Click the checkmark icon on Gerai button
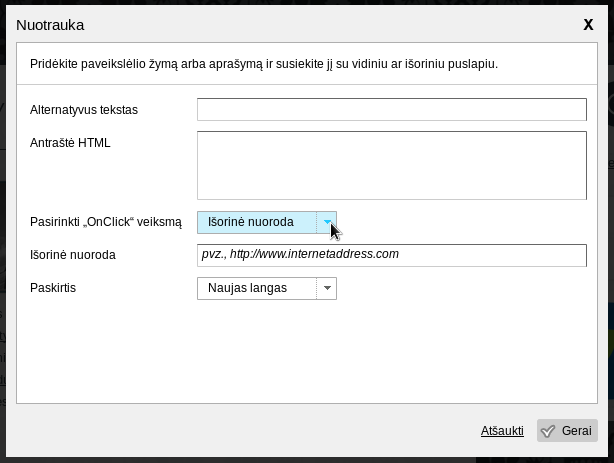The image size is (614, 463). [x=548, y=431]
